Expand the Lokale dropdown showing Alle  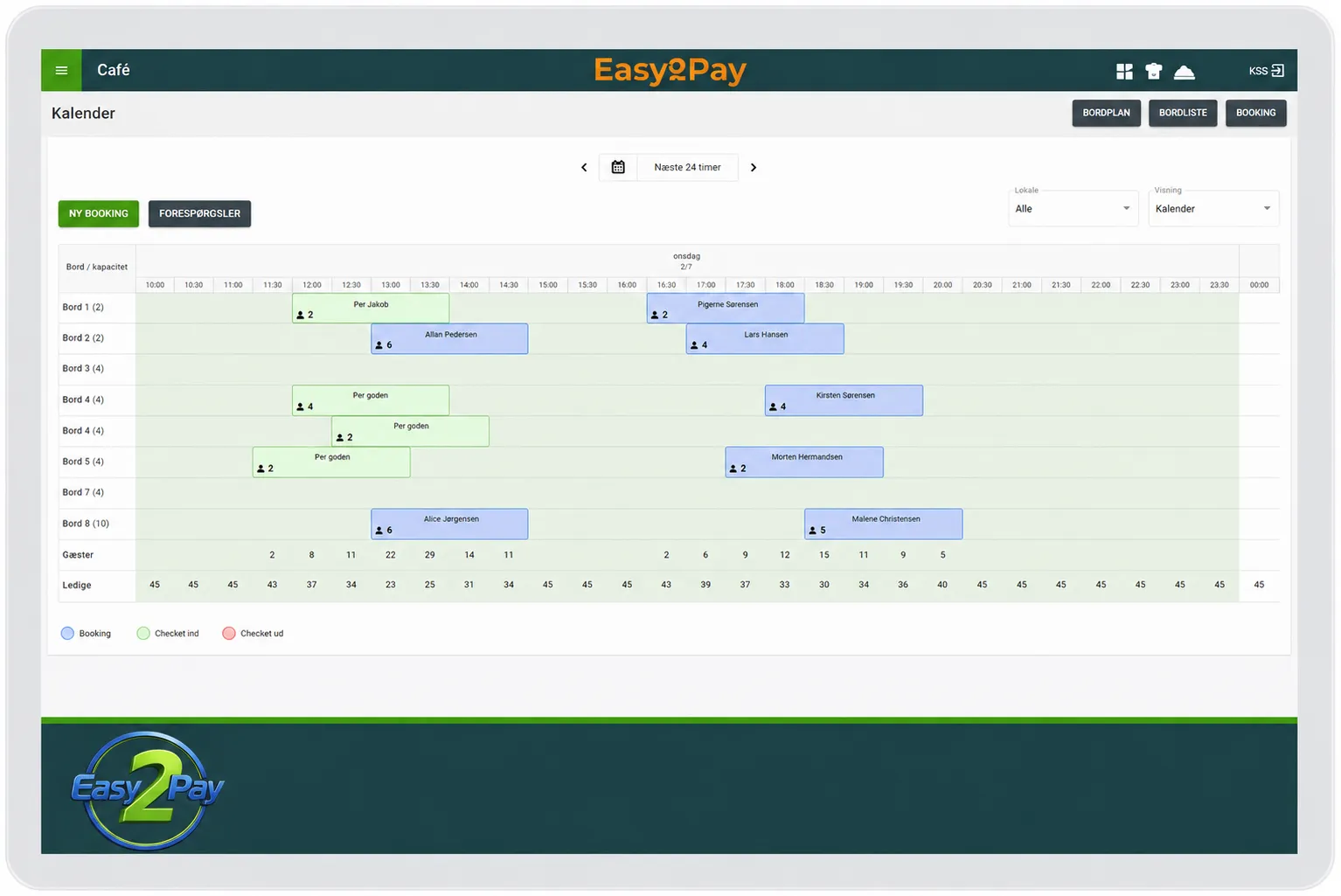[1073, 209]
